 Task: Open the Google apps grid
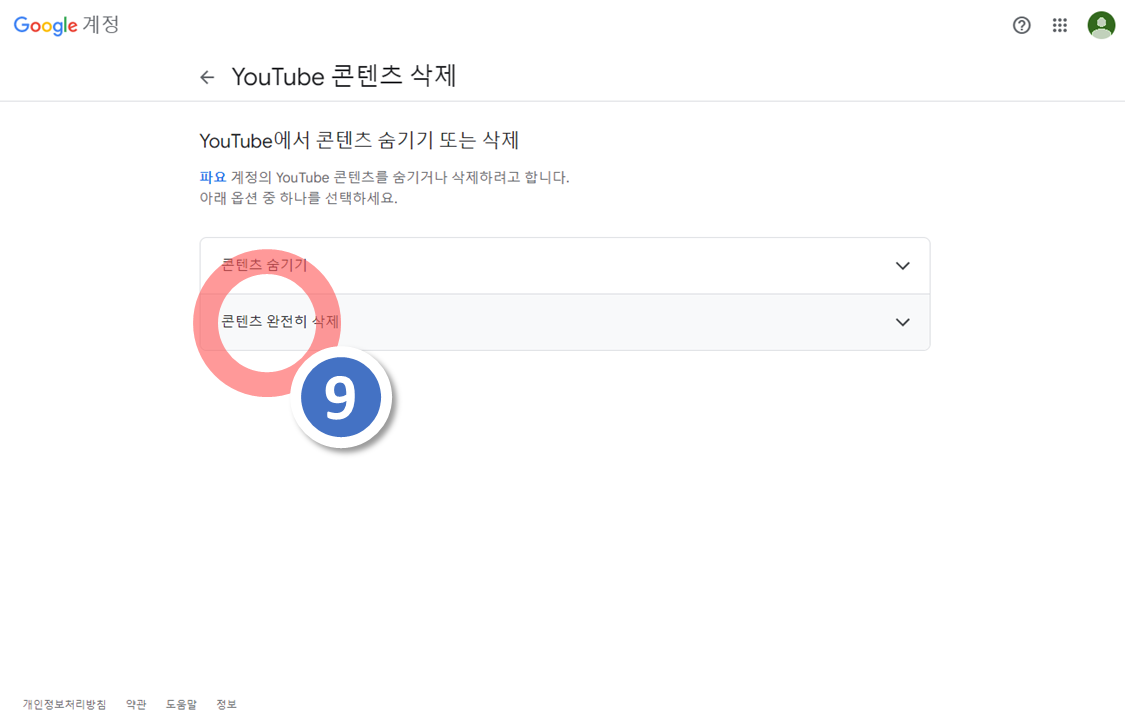[x=1060, y=26]
